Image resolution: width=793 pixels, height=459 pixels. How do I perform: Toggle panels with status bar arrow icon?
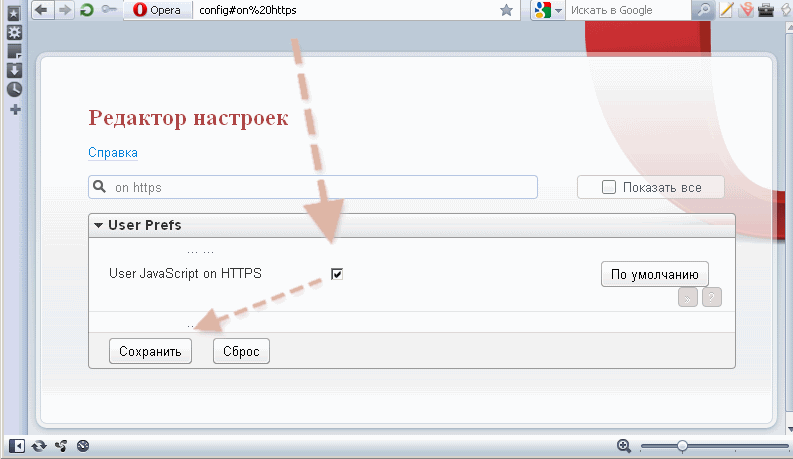click(x=17, y=446)
